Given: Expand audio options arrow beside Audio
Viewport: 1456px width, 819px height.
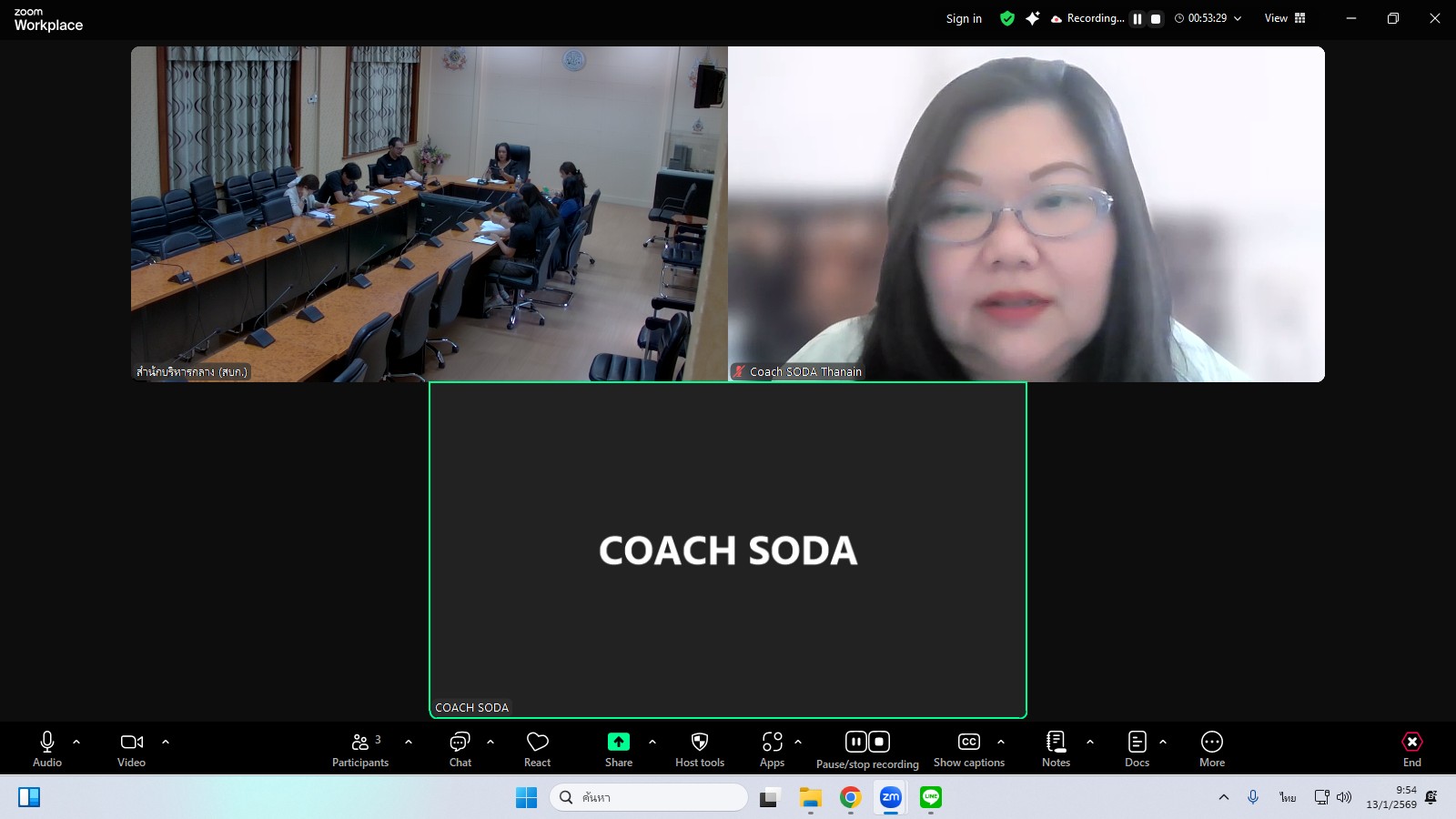Looking at the screenshot, I should (76, 742).
